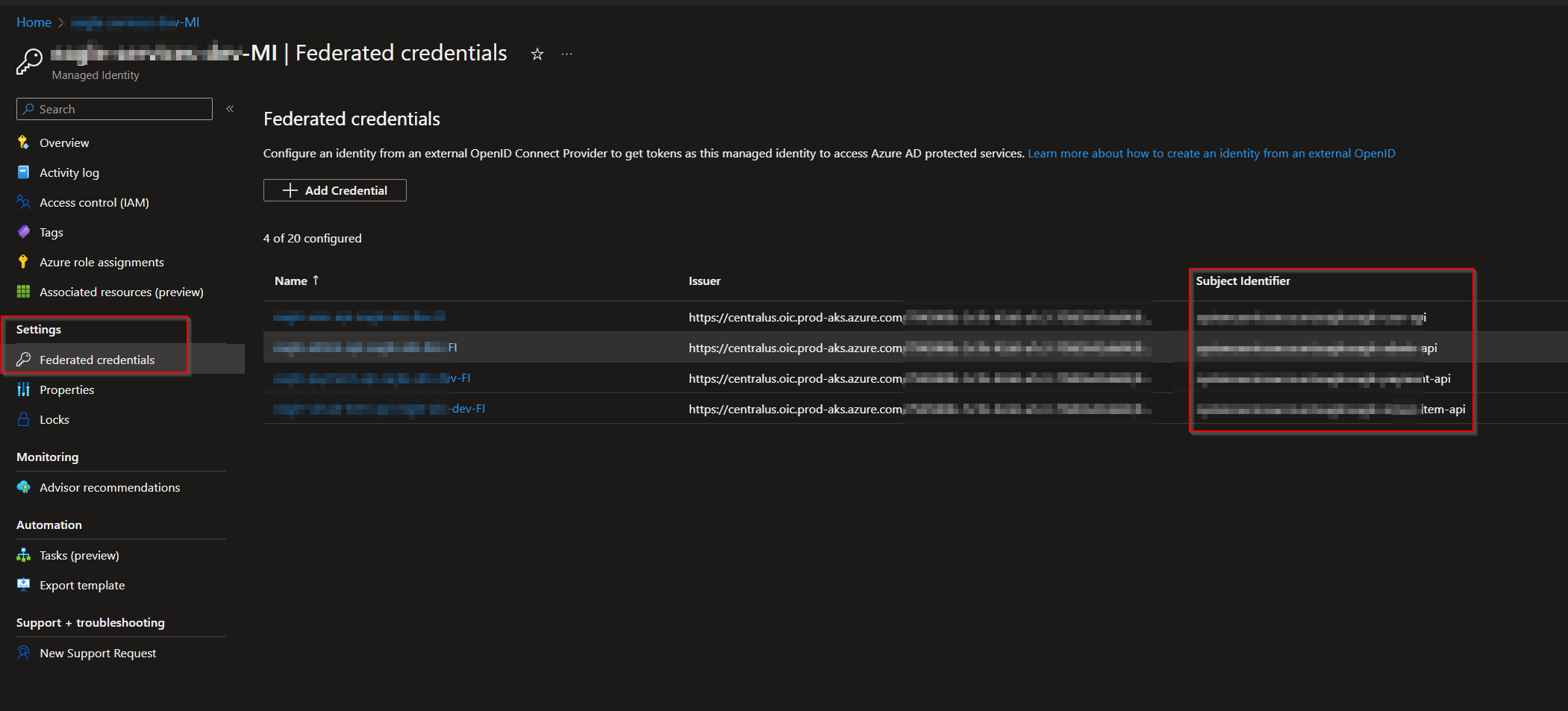Open the more options ellipsis menu
The image size is (1568, 711).
pos(566,54)
